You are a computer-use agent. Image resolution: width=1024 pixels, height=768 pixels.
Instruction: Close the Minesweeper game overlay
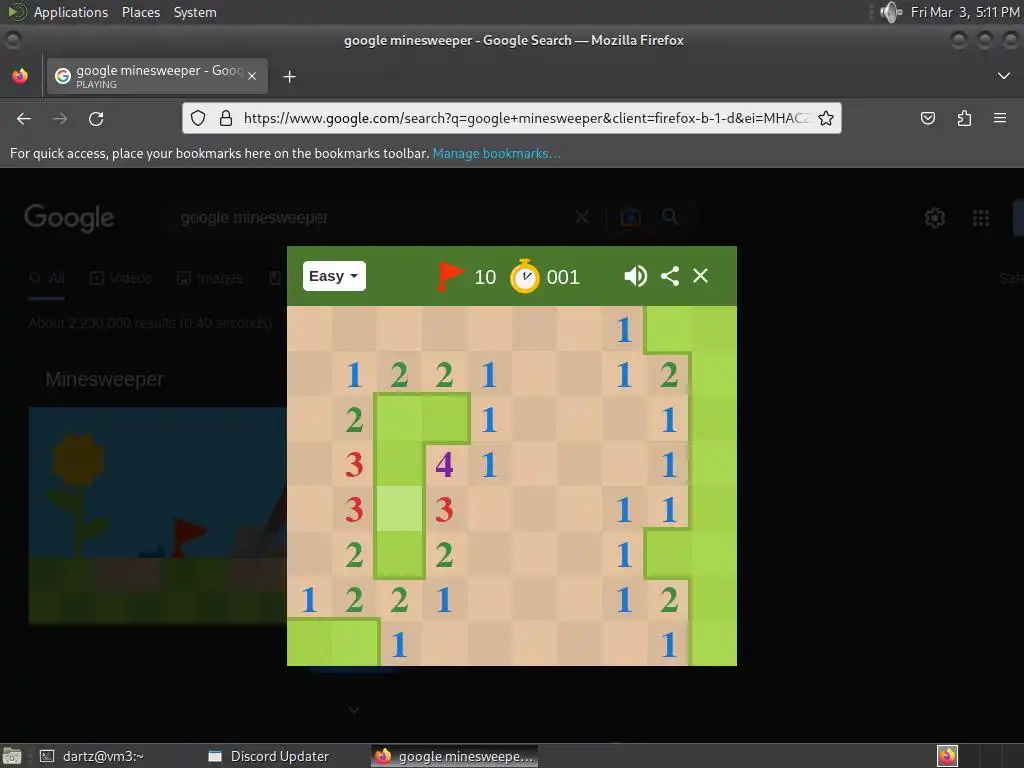(700, 276)
